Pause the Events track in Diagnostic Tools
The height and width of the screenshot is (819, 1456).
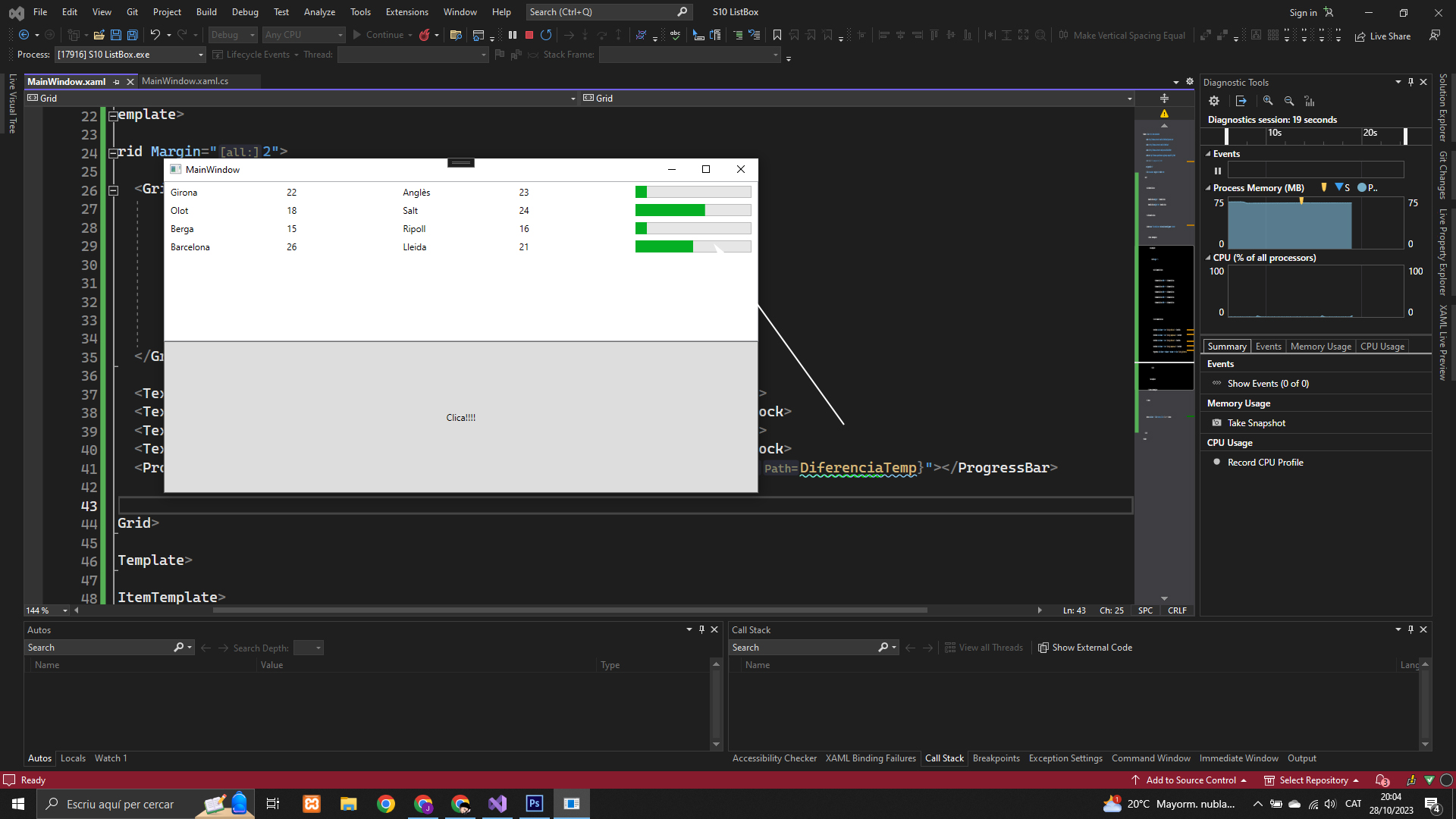pos(1218,171)
